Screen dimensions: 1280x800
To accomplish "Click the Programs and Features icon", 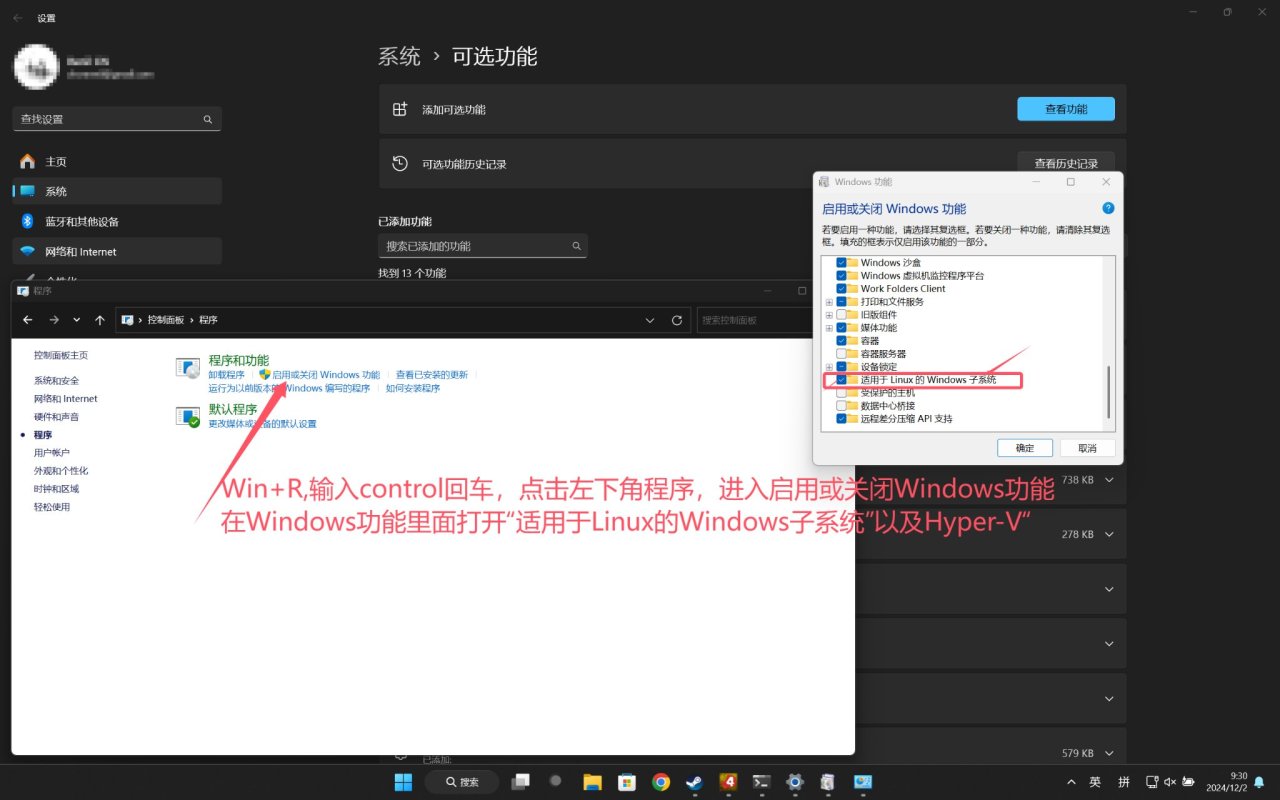I will pos(188,368).
